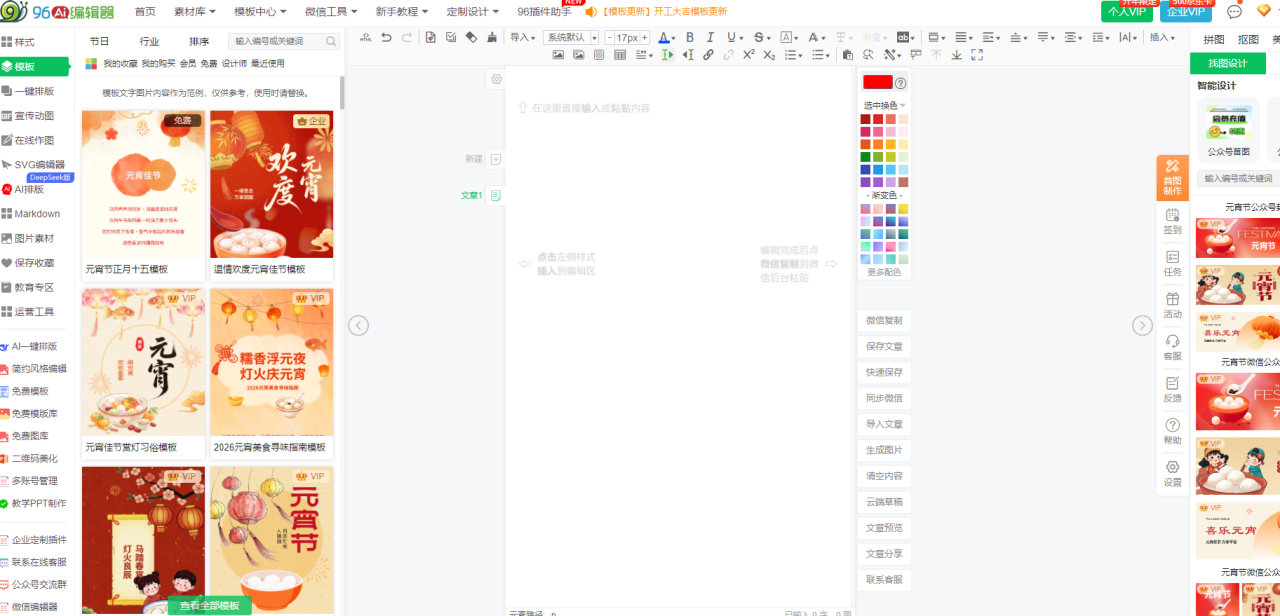Click the HTML source code icon

[x=364, y=38]
